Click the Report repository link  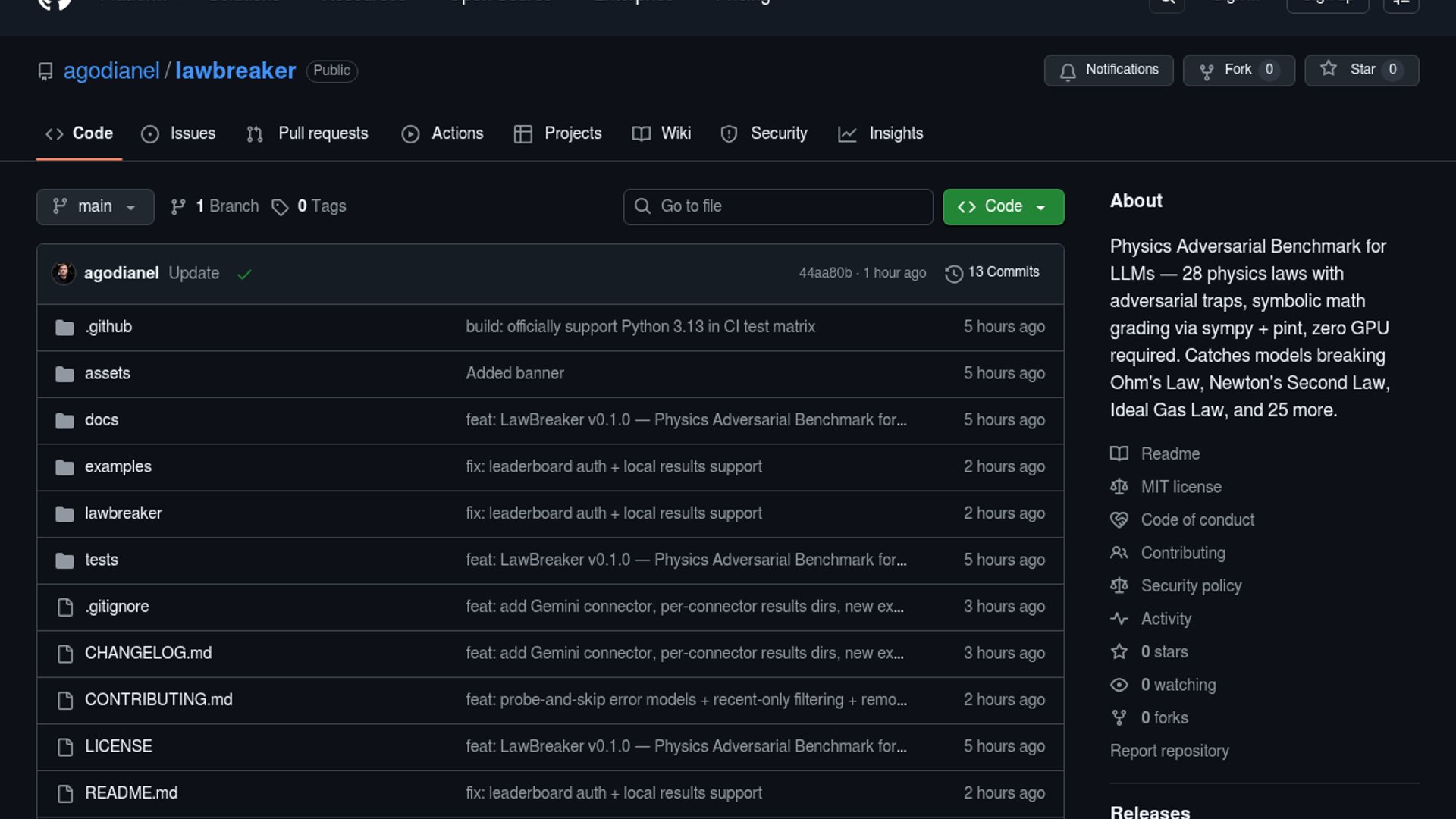tap(1169, 751)
